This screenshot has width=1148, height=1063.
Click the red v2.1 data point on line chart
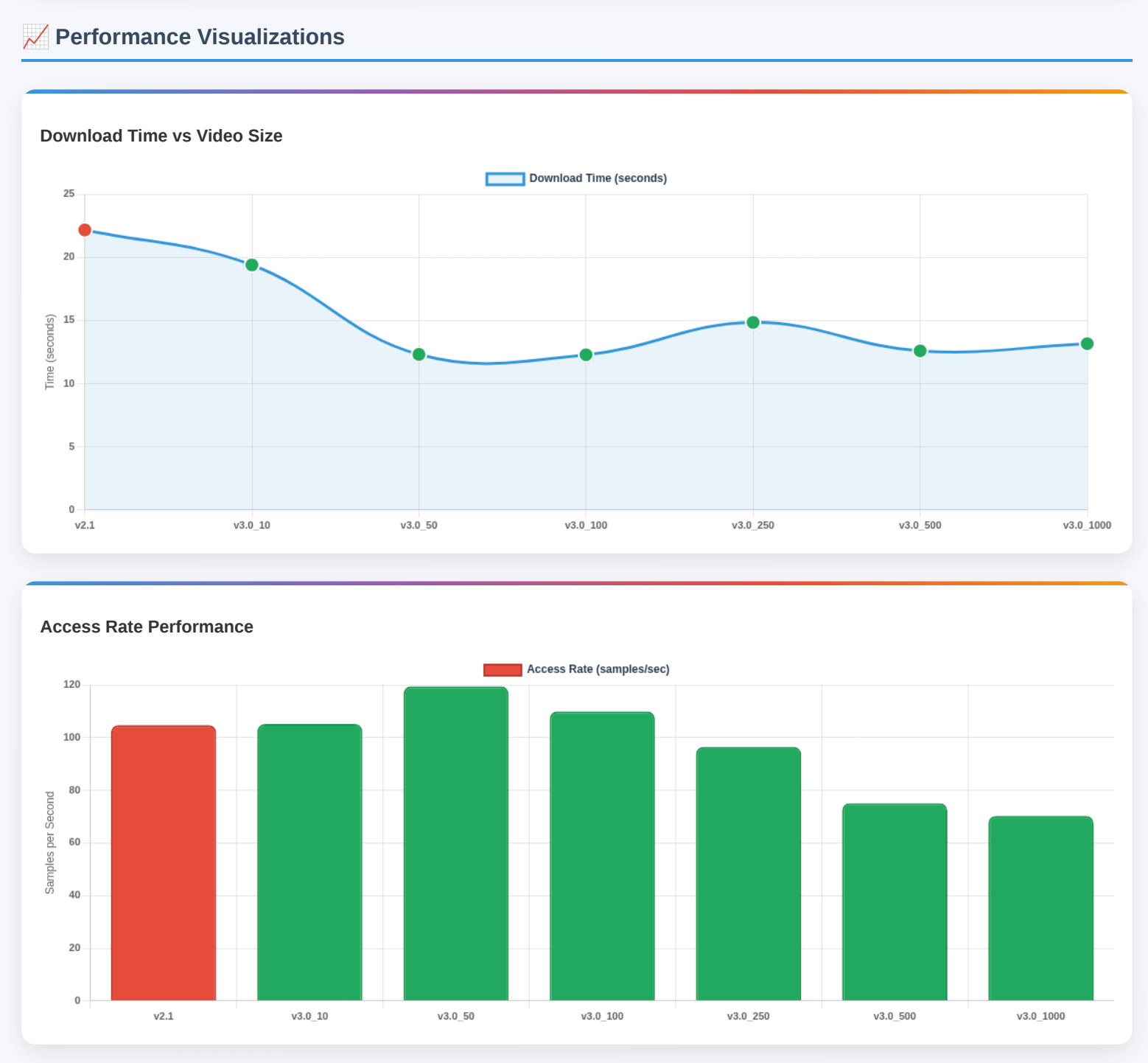coord(85,230)
